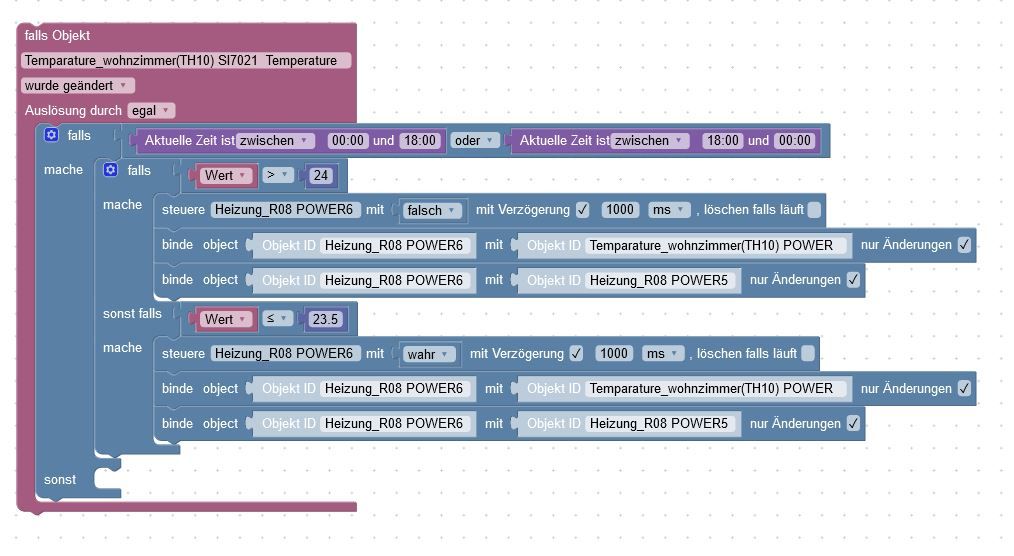Click the 'steuere' label in wahr row
The width and height of the screenshot is (1014, 556).
(183, 353)
